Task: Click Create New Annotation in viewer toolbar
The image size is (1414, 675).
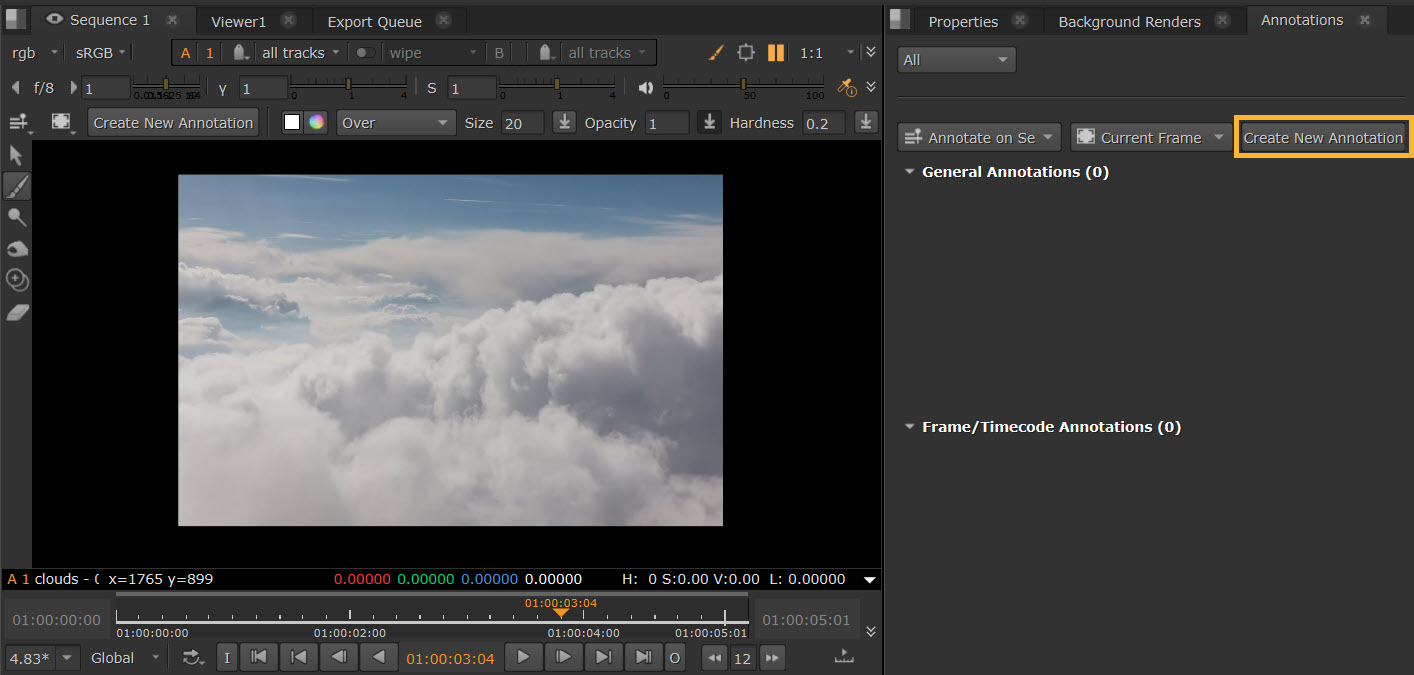Action: coord(173,123)
